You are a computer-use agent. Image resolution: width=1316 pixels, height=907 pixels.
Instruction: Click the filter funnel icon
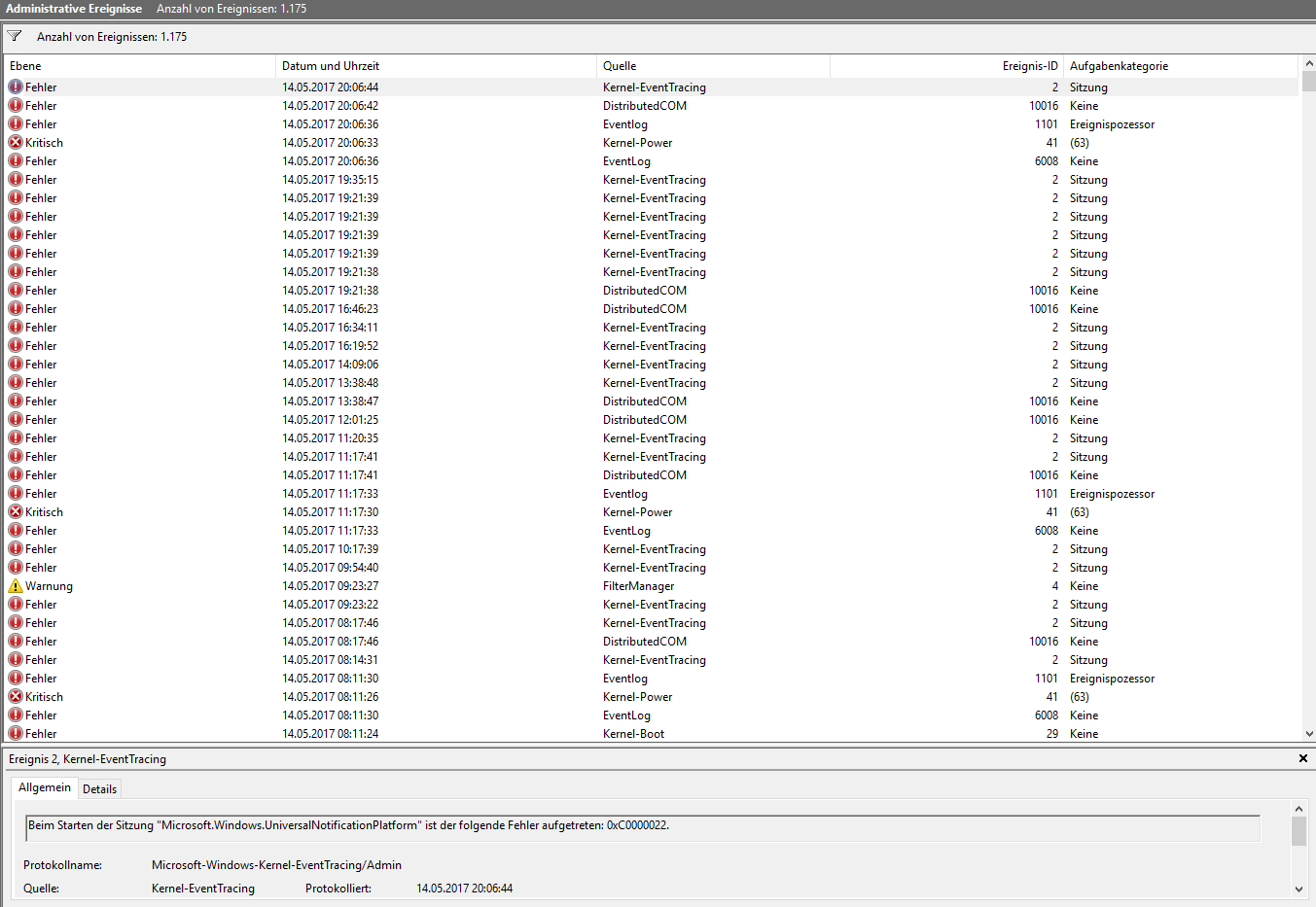tap(15, 36)
